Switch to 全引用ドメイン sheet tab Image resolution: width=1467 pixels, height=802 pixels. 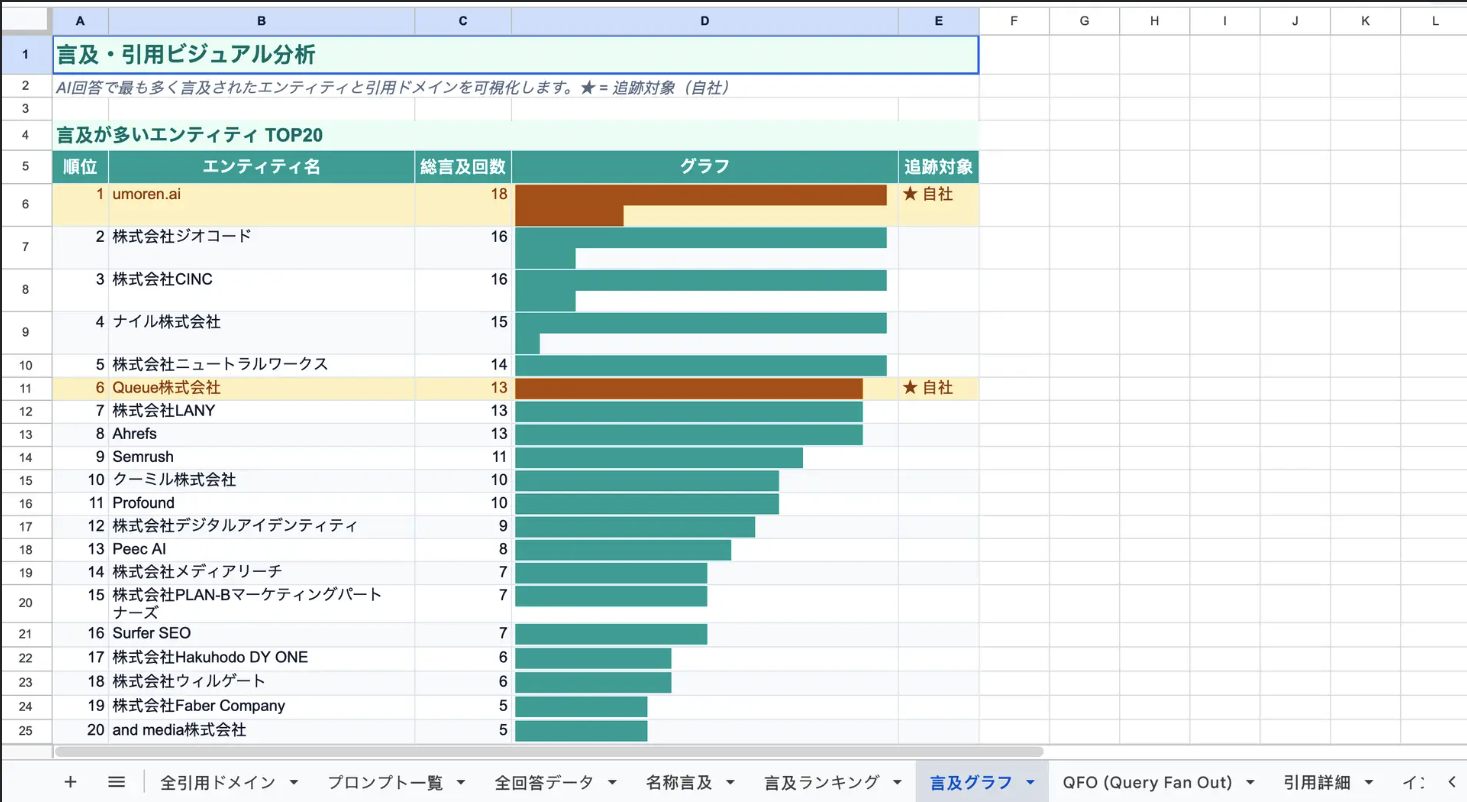click(217, 783)
